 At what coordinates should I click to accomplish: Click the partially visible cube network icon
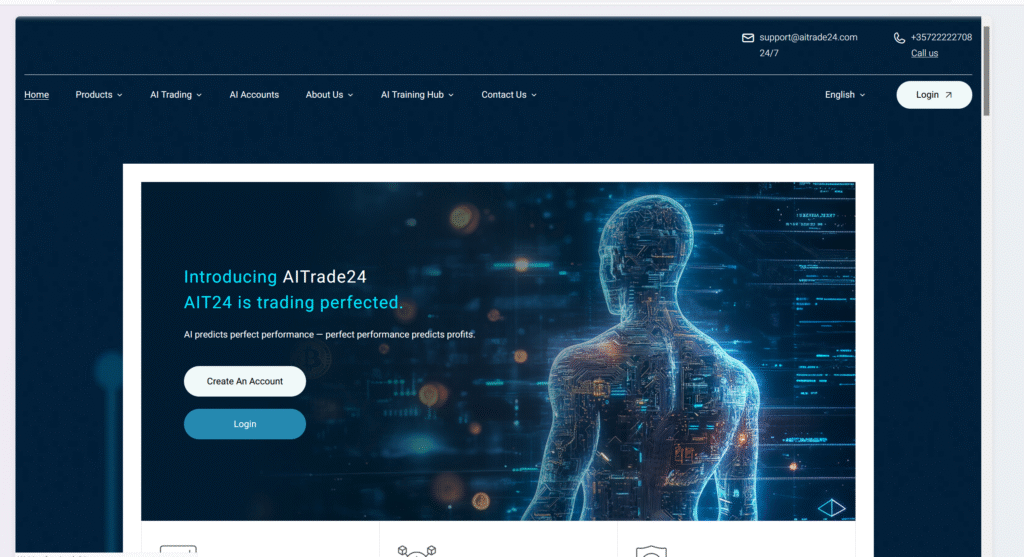(x=413, y=550)
